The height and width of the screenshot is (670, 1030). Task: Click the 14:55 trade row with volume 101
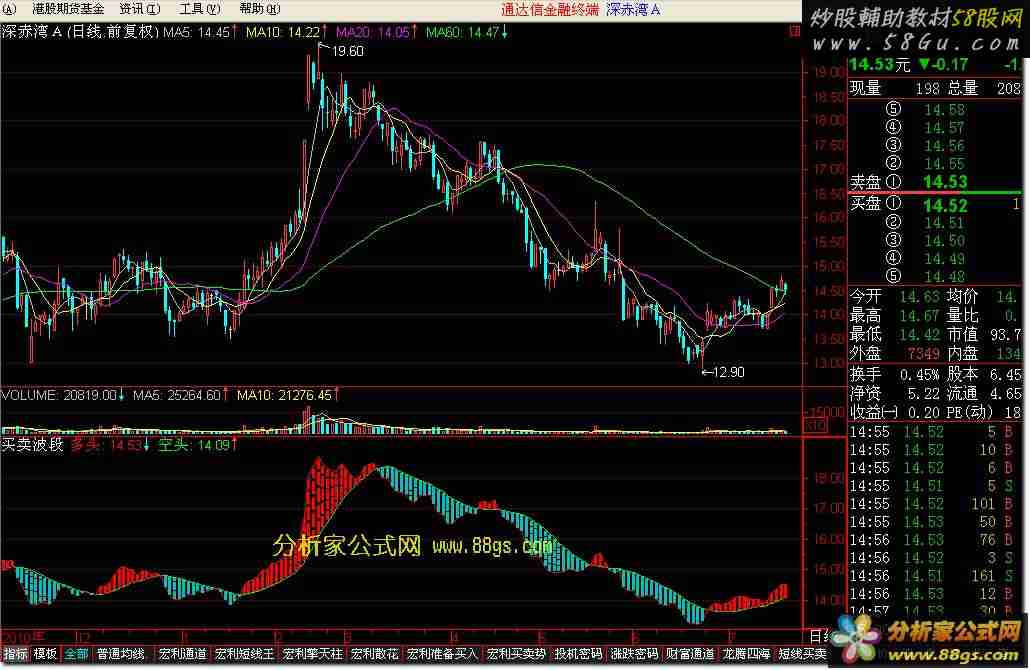pyautogui.click(x=935, y=504)
